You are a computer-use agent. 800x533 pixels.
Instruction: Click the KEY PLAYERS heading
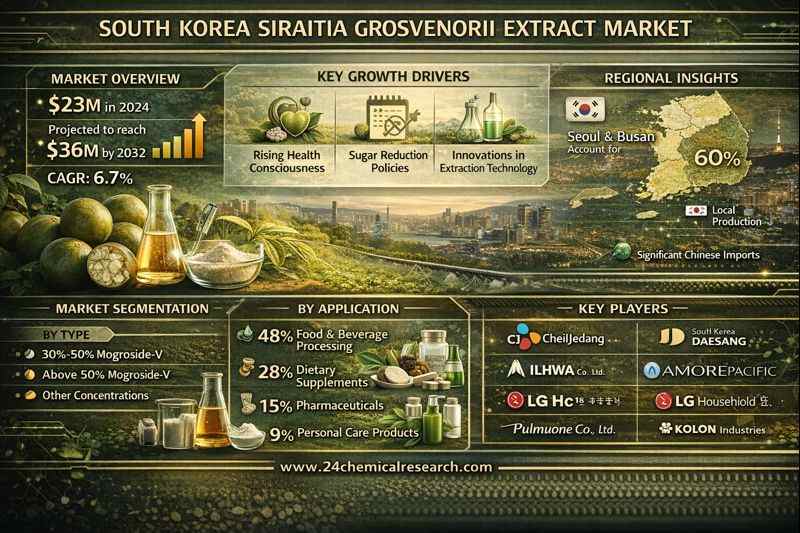point(623,309)
